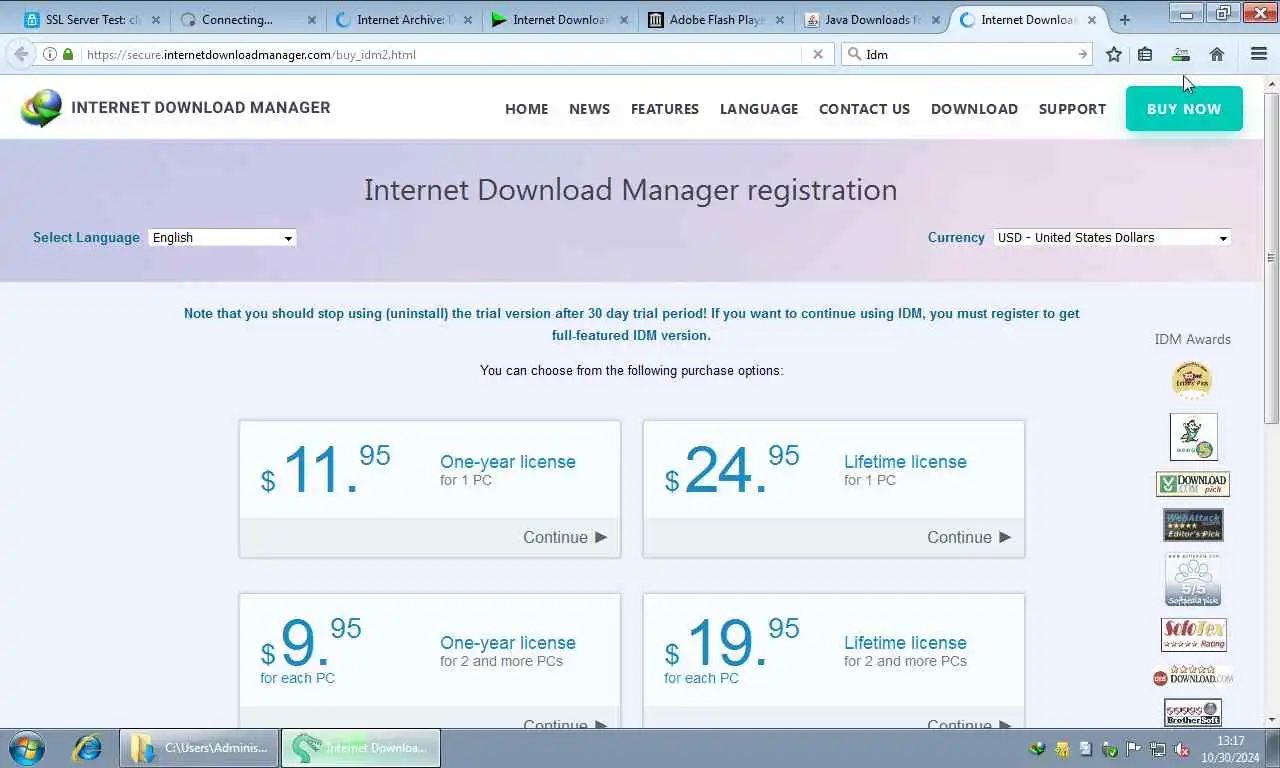The image size is (1280, 768).
Task: Open HOME in the site navigation
Action: pos(526,109)
